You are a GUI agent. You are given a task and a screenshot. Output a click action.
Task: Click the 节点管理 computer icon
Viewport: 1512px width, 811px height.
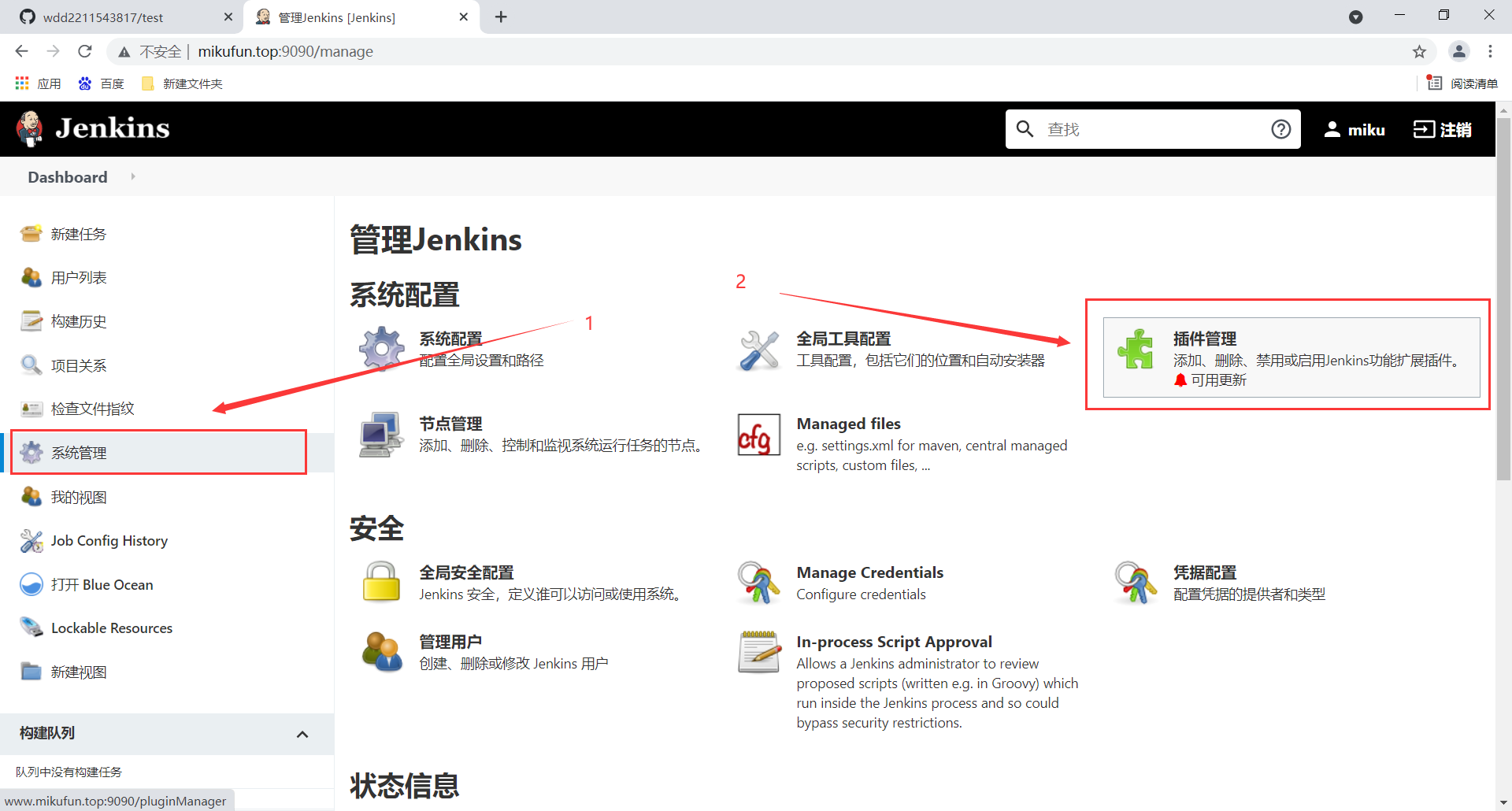point(380,434)
